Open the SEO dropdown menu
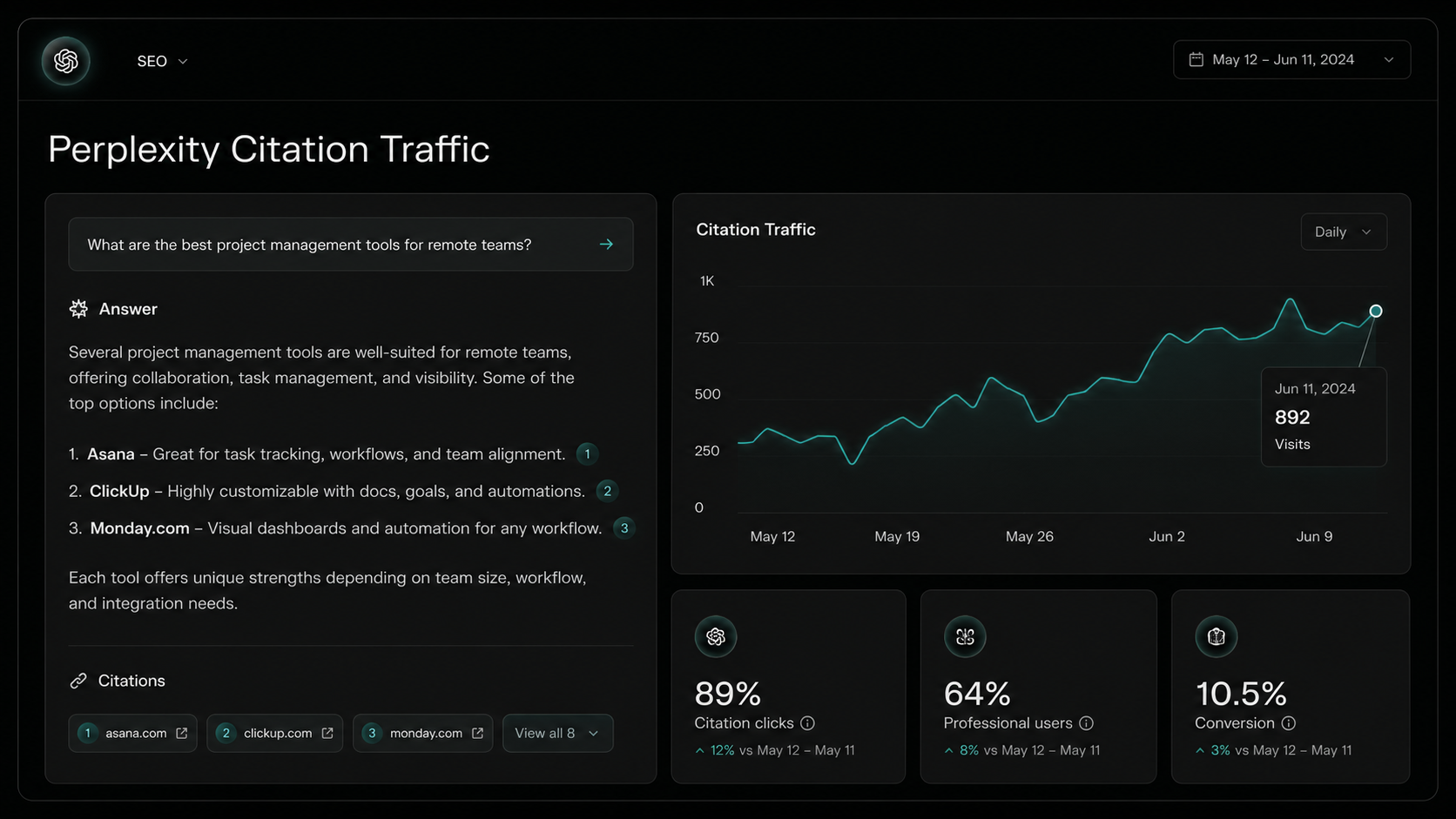Image resolution: width=1456 pixels, height=819 pixels. (x=162, y=61)
